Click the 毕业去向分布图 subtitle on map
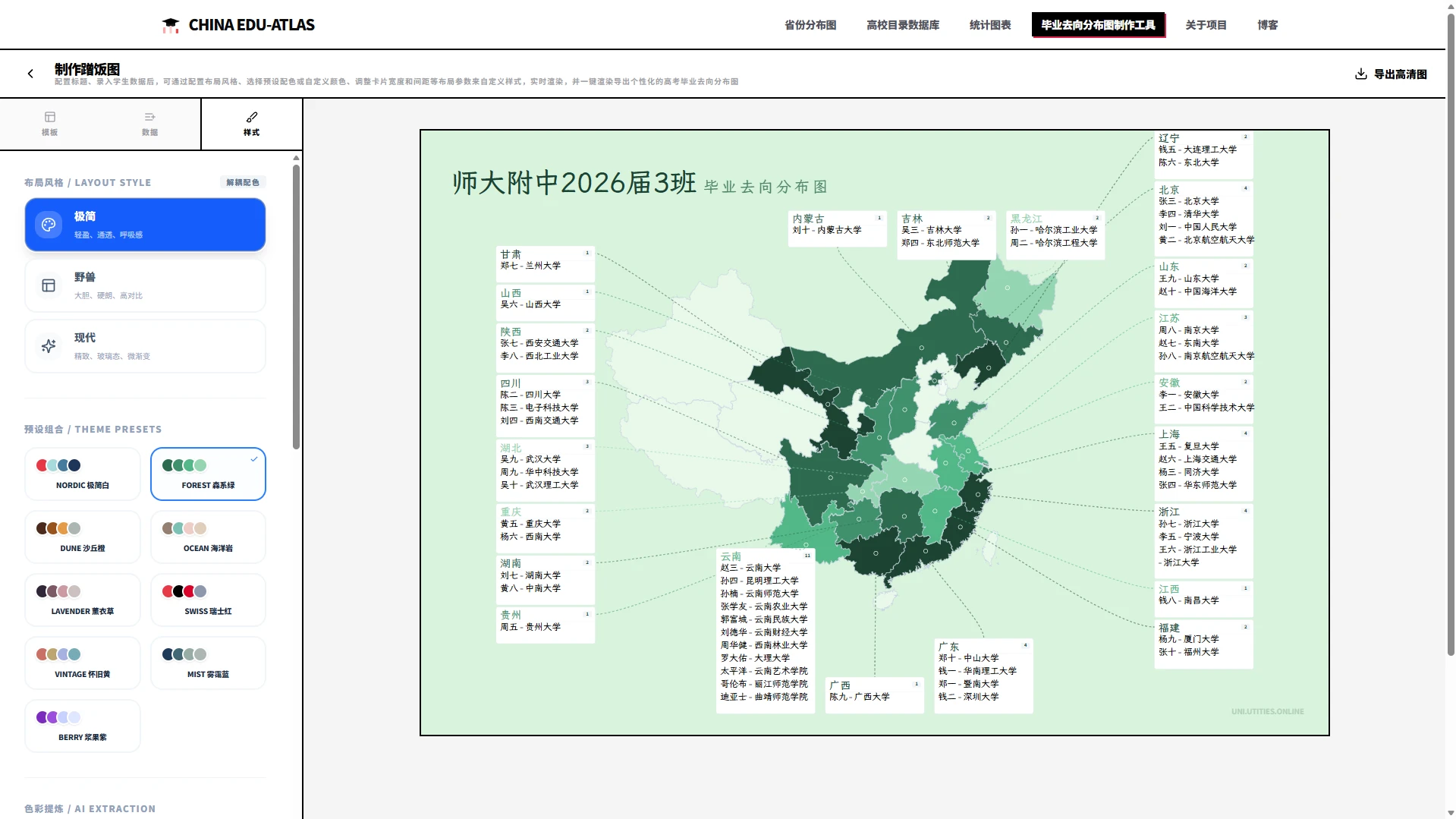 coord(766,187)
